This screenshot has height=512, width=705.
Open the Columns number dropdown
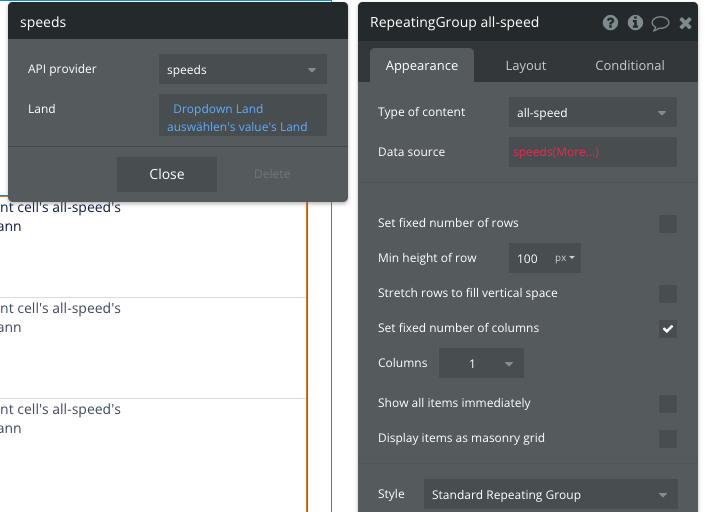pyautogui.click(x=481, y=363)
